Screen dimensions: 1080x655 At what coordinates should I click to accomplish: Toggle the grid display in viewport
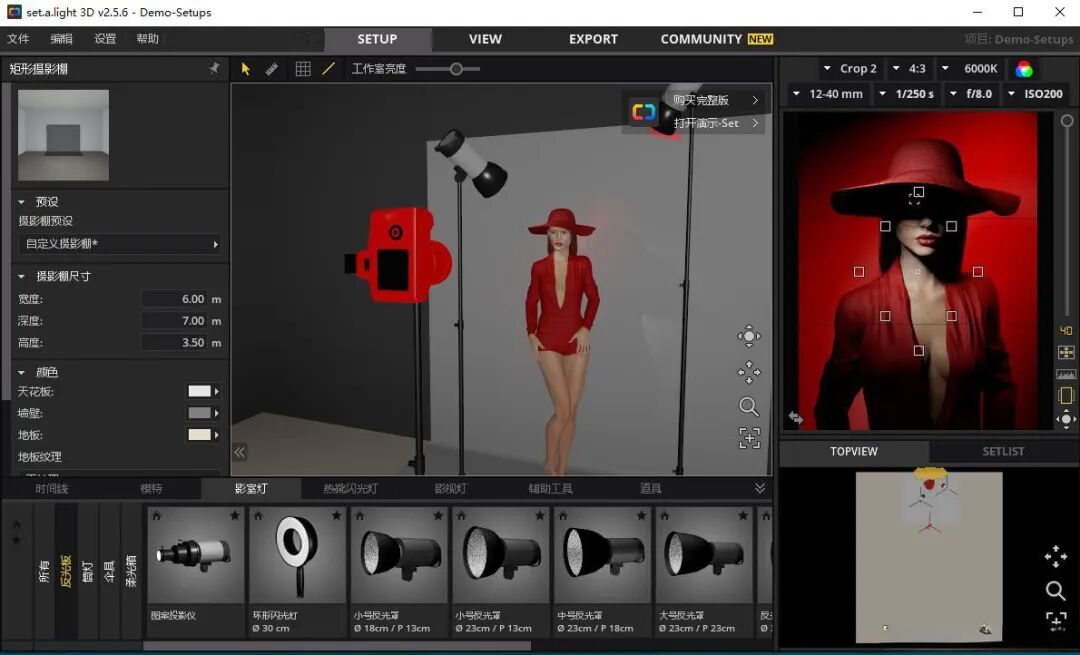pos(303,69)
